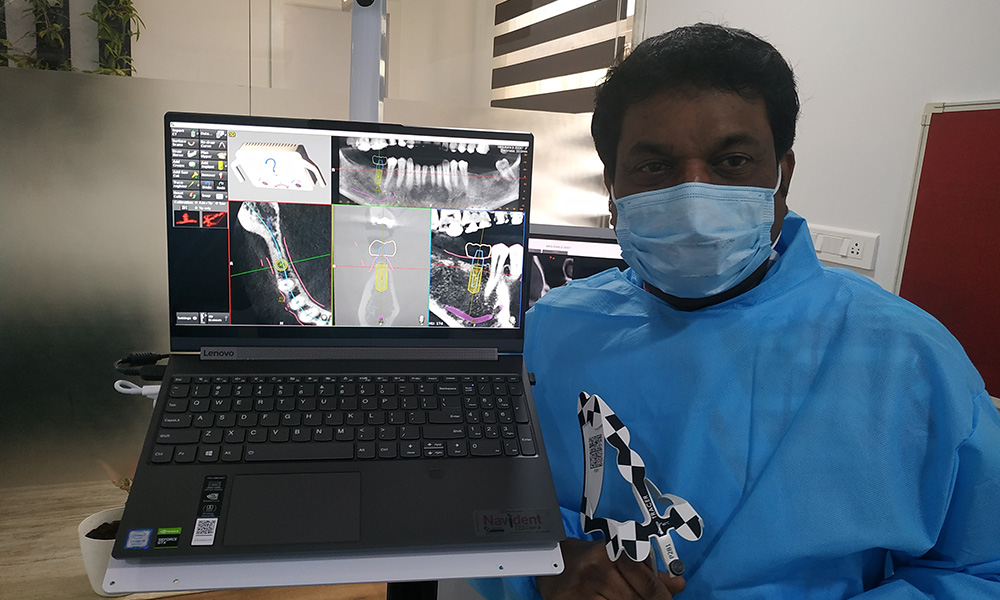The width and height of the screenshot is (1000, 600).
Task: Click the Add Crowns button
Action: coord(186,165)
